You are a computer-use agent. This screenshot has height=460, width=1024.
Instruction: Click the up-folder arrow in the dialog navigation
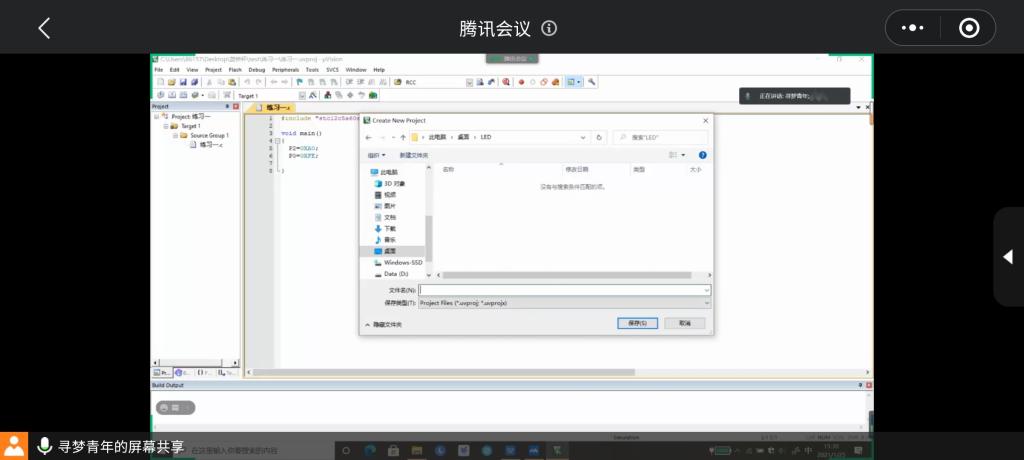point(403,137)
